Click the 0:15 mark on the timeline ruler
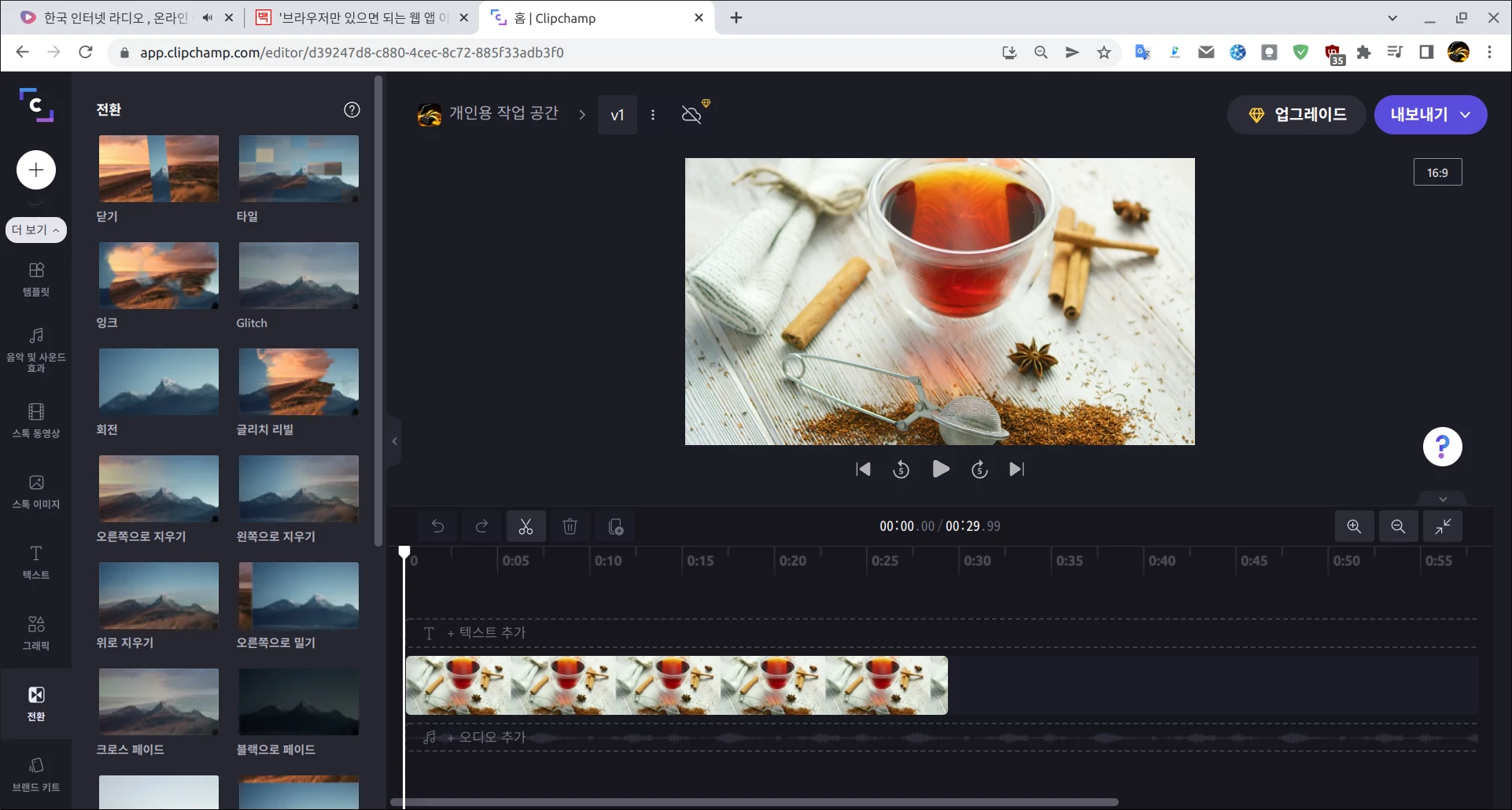1512x810 pixels. pos(700,561)
